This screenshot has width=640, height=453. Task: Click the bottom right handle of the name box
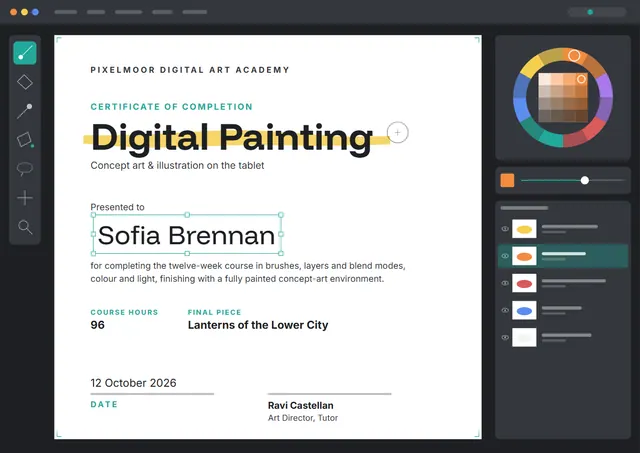click(281, 253)
